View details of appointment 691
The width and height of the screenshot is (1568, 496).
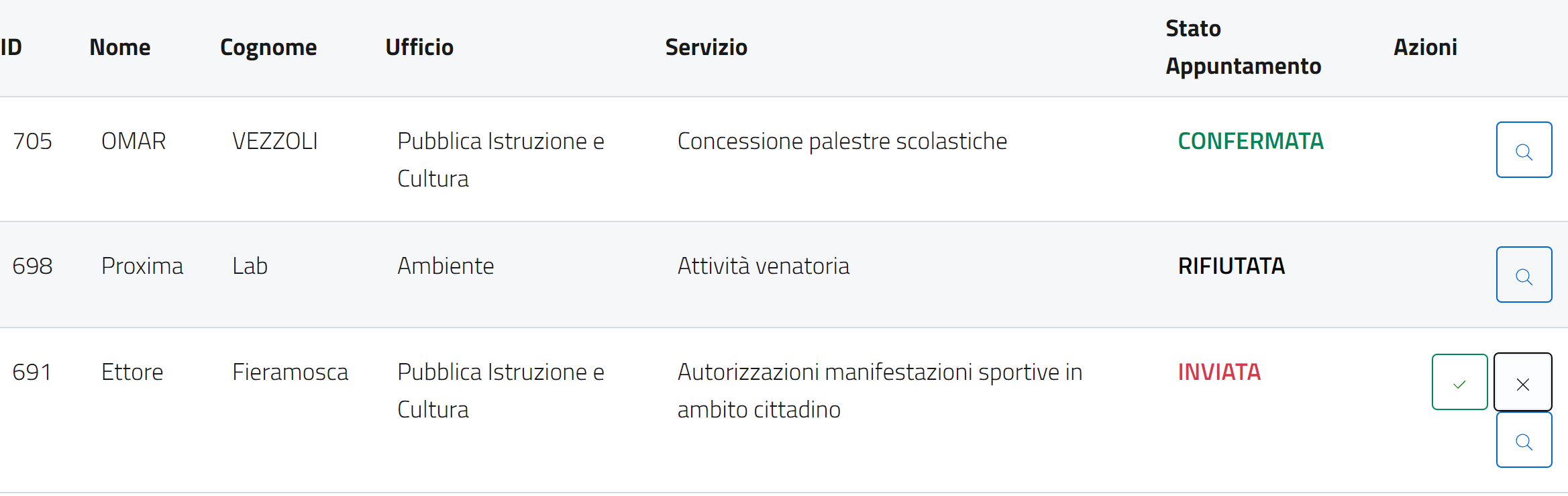(x=1524, y=440)
